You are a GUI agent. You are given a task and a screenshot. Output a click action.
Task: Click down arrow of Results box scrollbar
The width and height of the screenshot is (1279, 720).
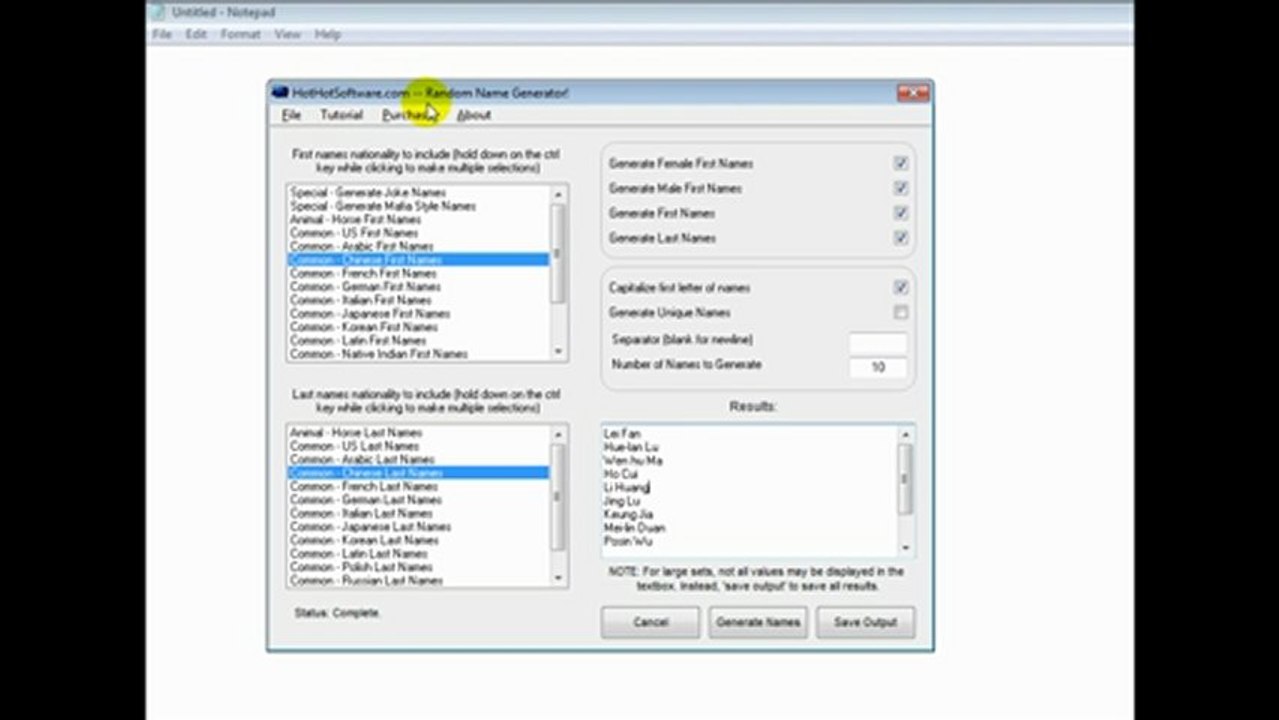pyautogui.click(x=905, y=547)
